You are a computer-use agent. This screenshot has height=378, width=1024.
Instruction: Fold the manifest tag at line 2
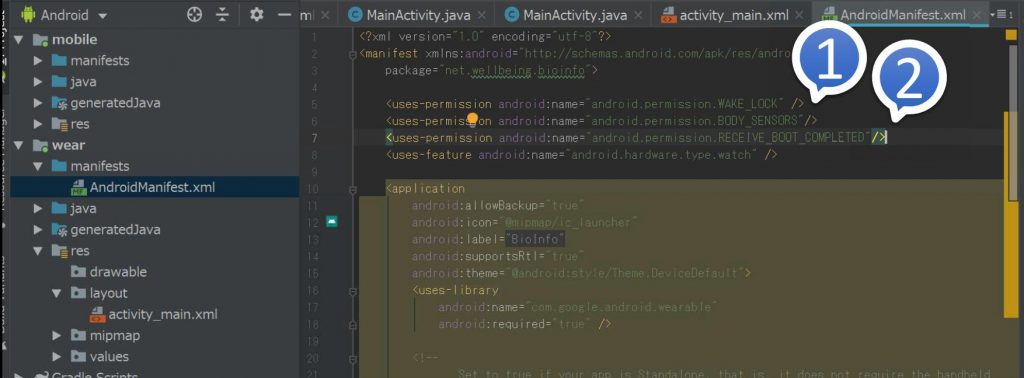pos(353,54)
